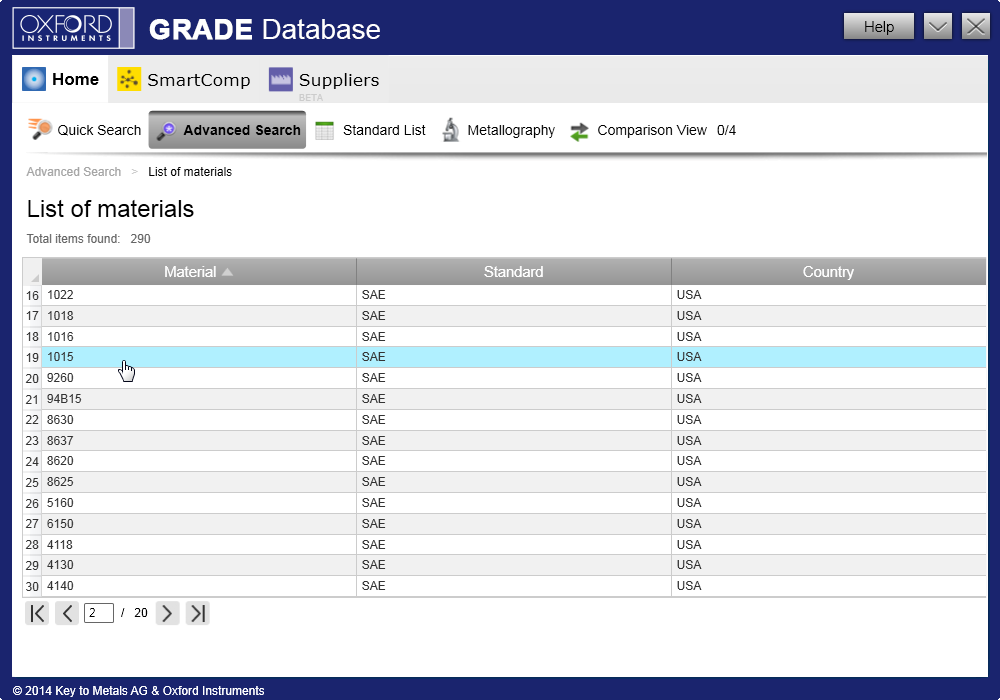Image resolution: width=1000 pixels, height=700 pixels.
Task: Click the table corner select-all cell
Action: click(x=33, y=272)
